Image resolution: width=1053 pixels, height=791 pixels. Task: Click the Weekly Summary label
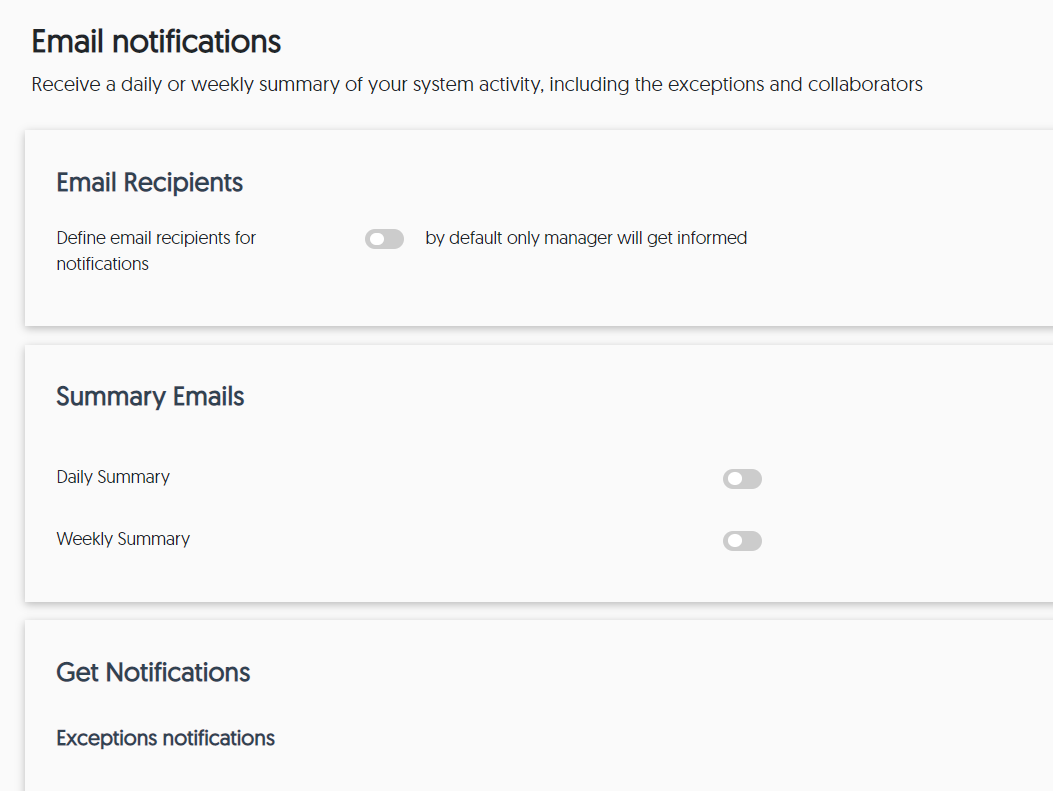[123, 539]
